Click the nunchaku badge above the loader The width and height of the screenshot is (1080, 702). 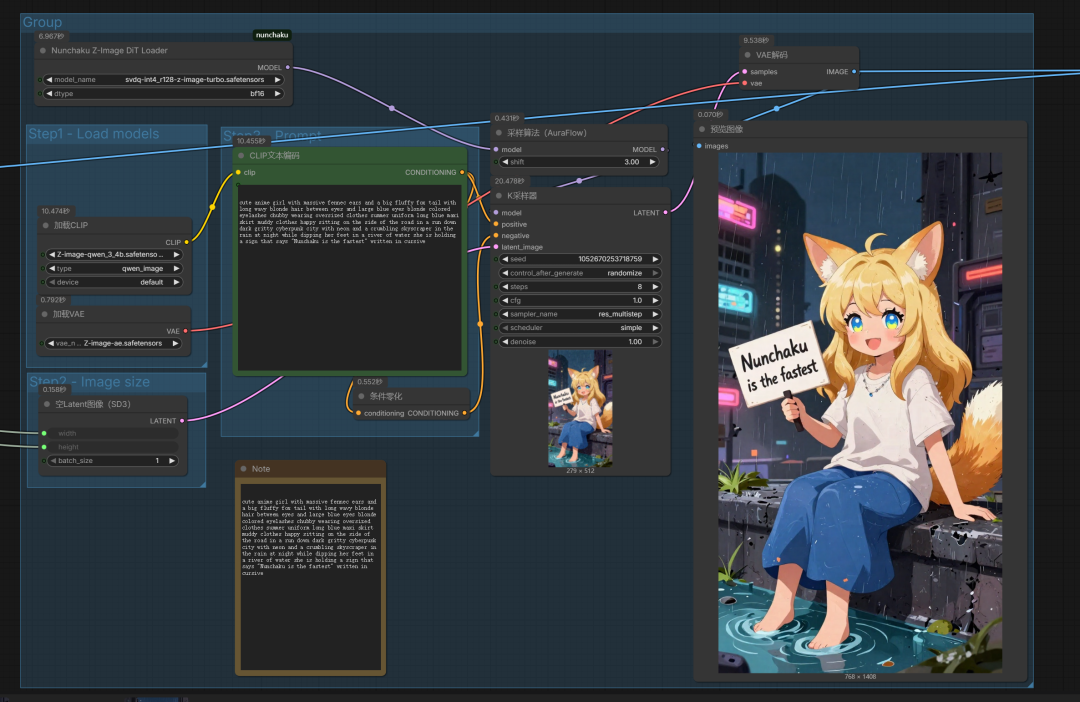[x=272, y=35]
